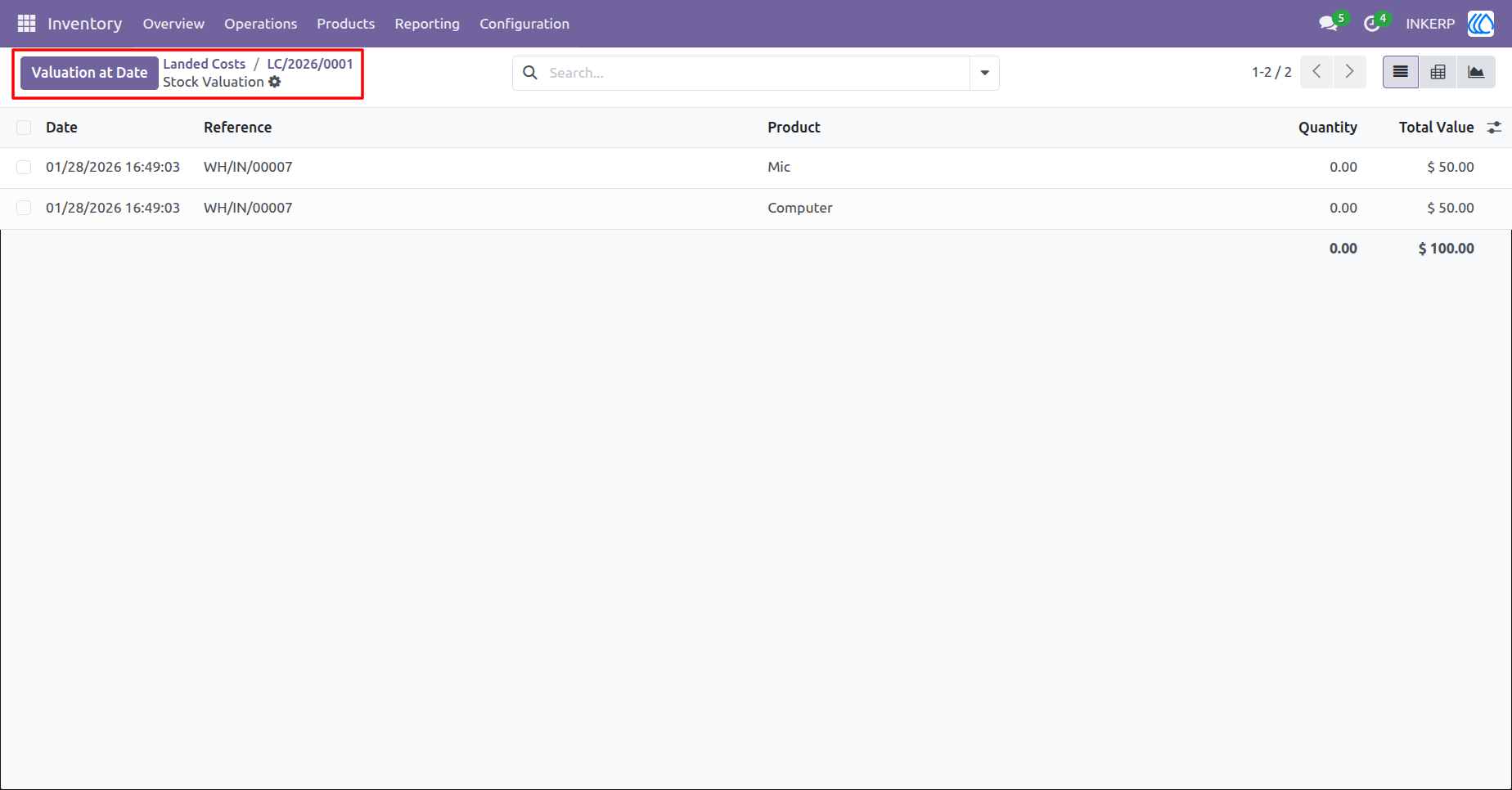Click the 1-2 / 2 pager counter
The width and height of the screenshot is (1512, 790).
[x=1271, y=72]
